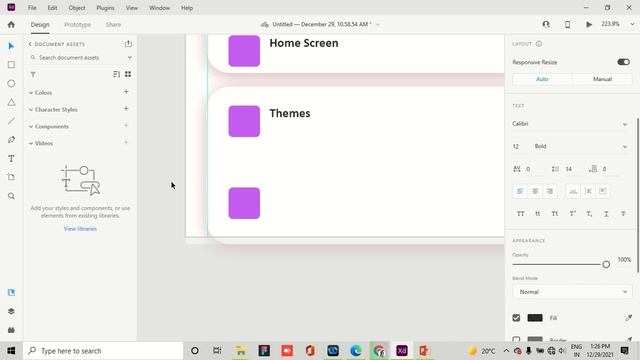Align text right
This screenshot has width=640, height=360.
(x=550, y=191)
